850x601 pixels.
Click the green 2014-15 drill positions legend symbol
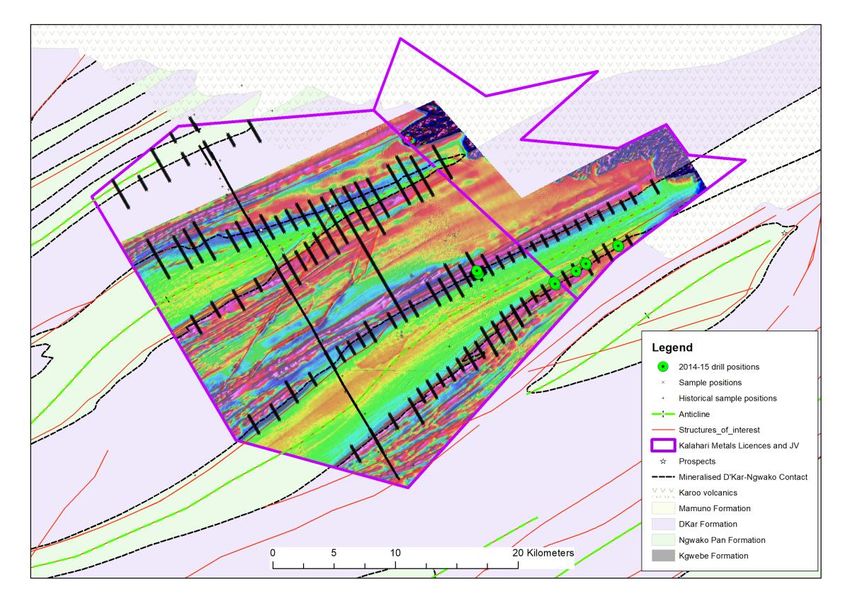(662, 367)
